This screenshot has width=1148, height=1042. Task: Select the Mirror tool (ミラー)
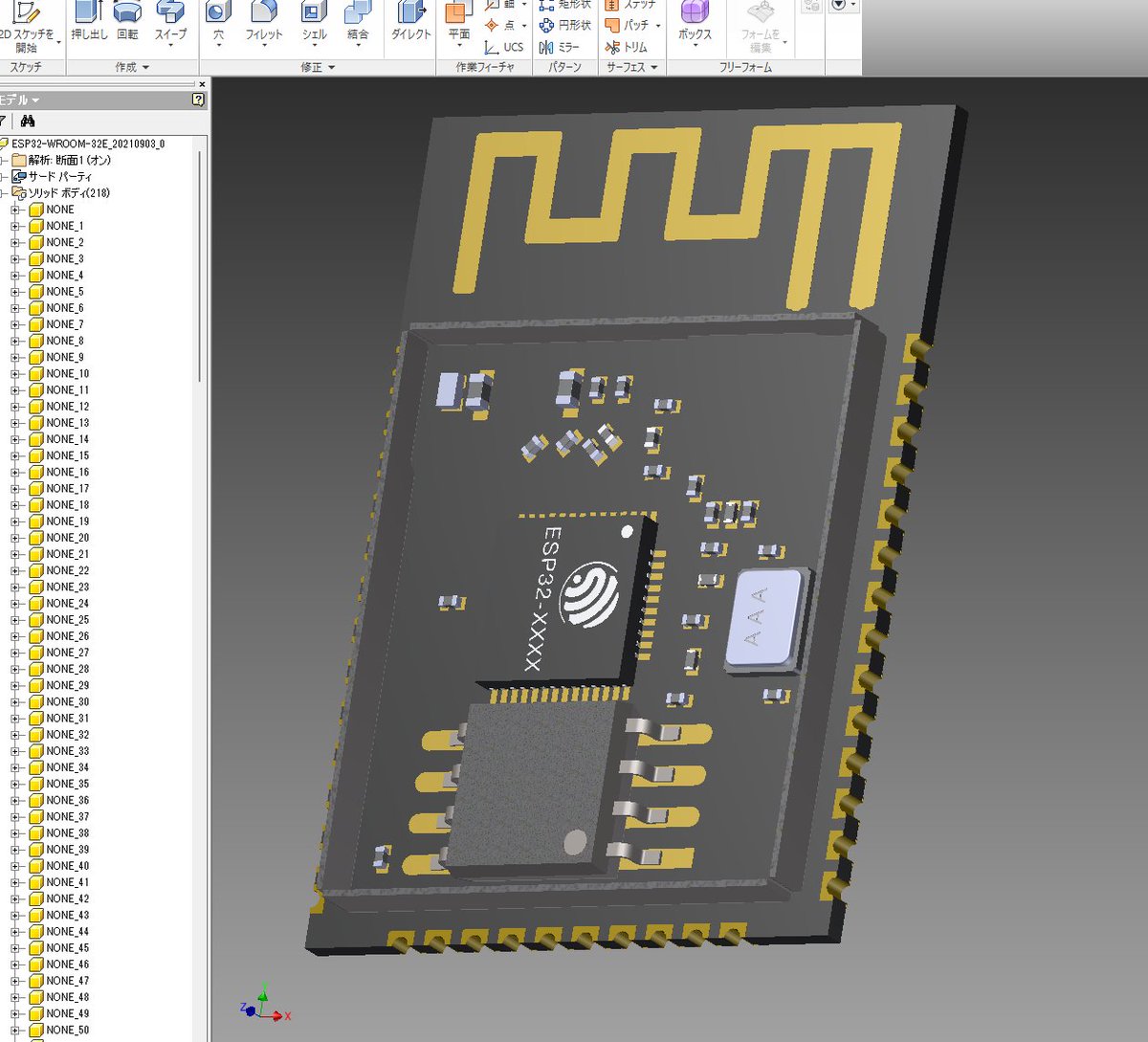pos(560,47)
